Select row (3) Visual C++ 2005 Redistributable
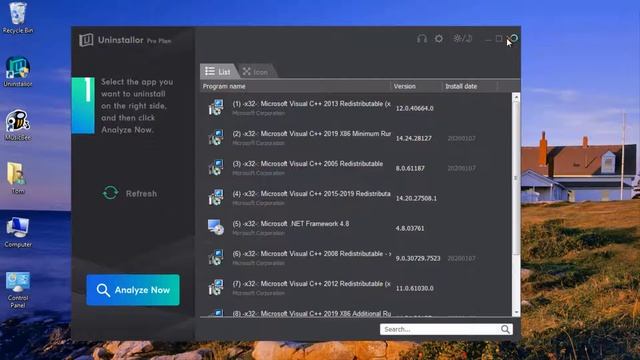640x360 pixels. point(356,168)
